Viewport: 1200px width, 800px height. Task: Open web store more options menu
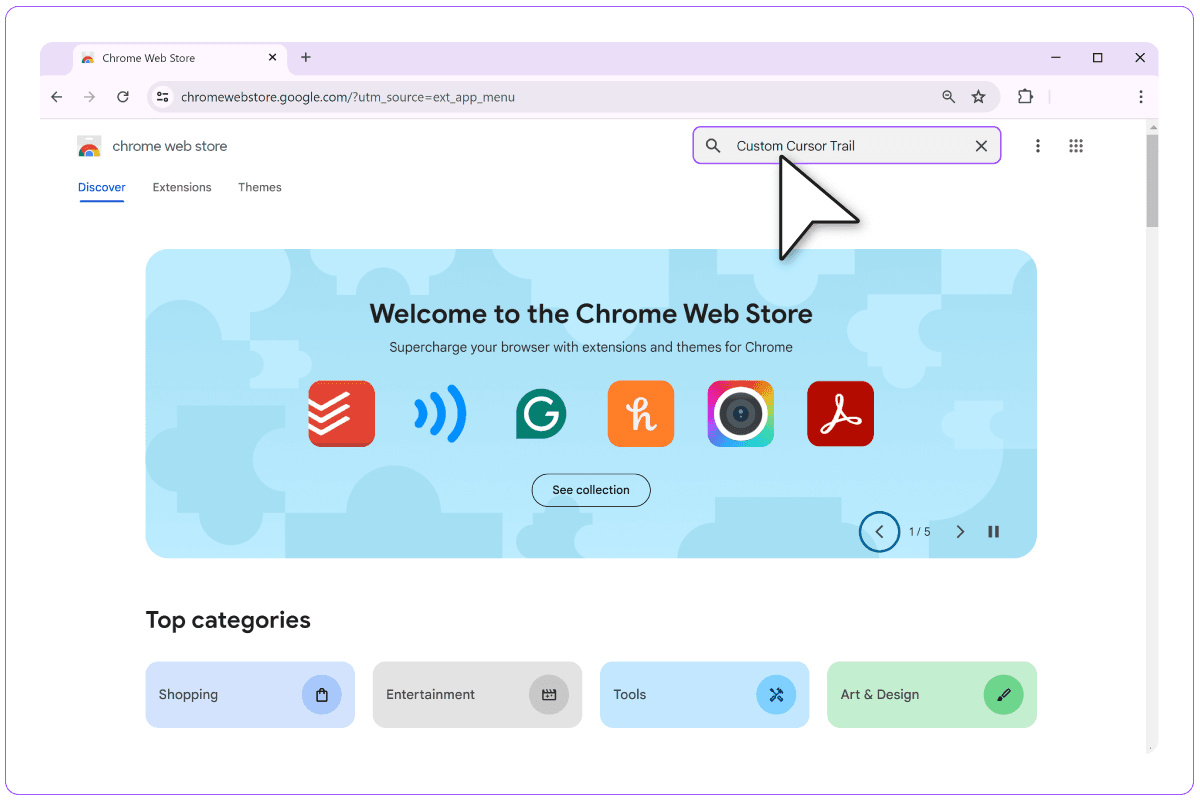[x=1038, y=146]
